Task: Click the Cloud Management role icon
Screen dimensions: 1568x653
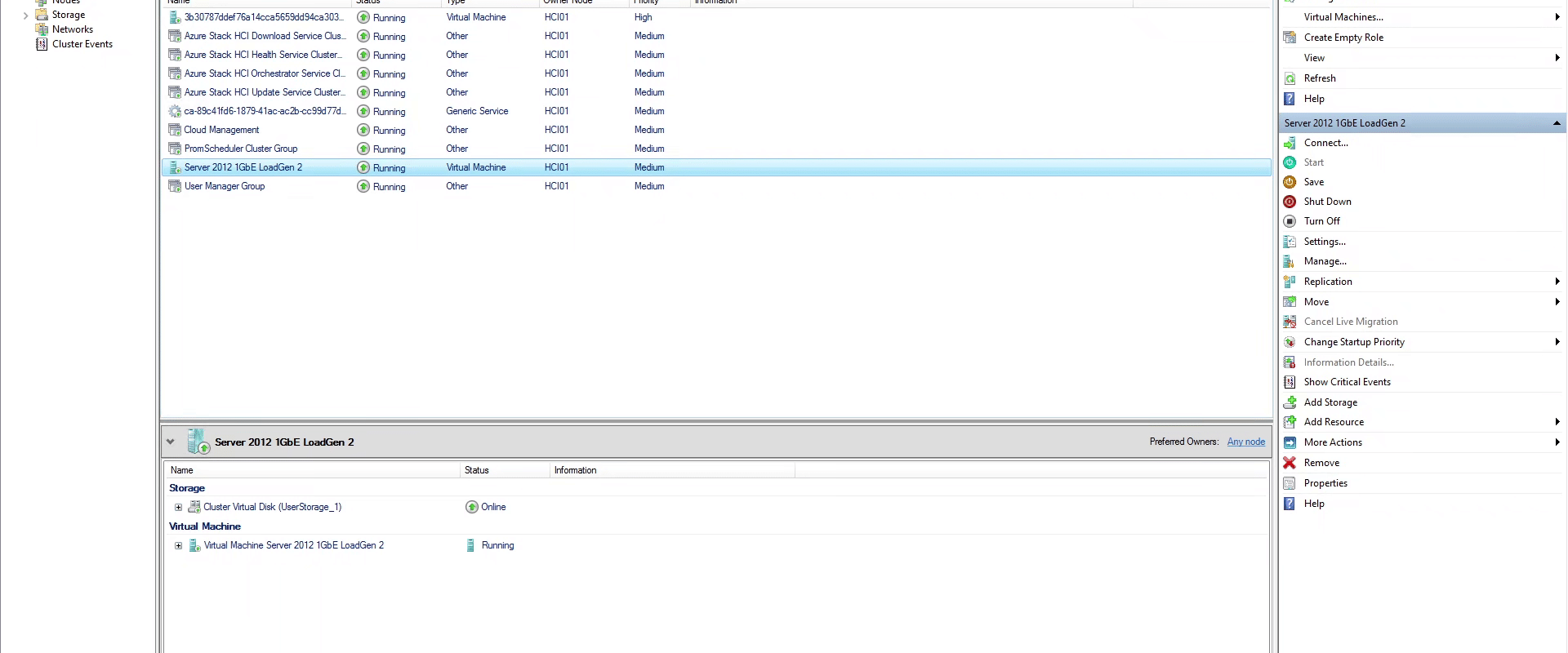Action: coord(174,130)
